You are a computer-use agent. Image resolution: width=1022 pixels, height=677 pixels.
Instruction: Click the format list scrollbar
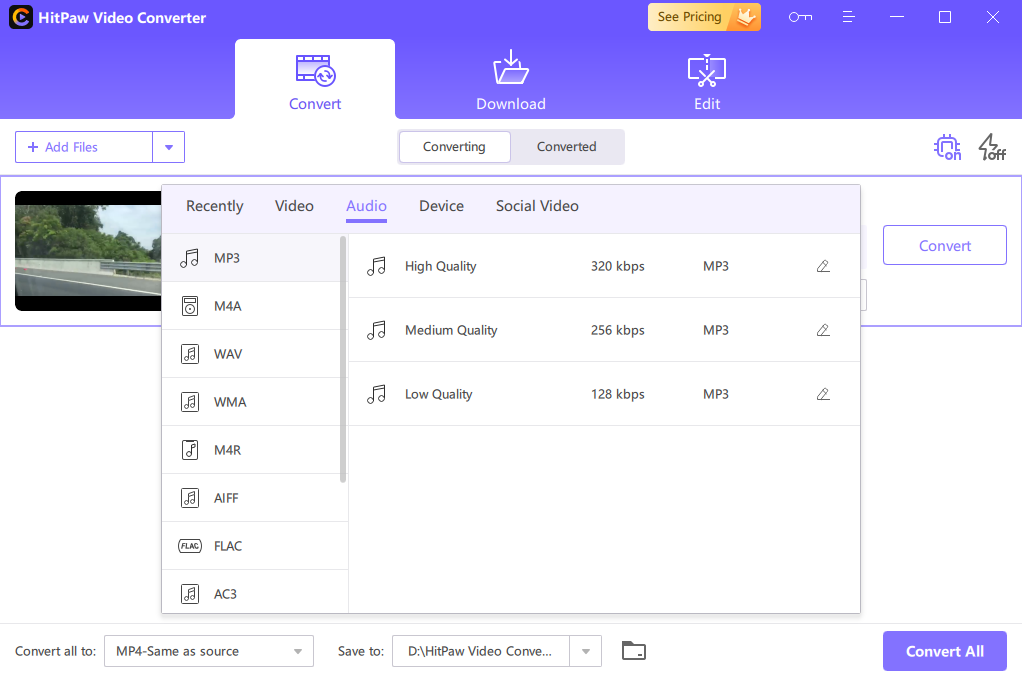(343, 360)
